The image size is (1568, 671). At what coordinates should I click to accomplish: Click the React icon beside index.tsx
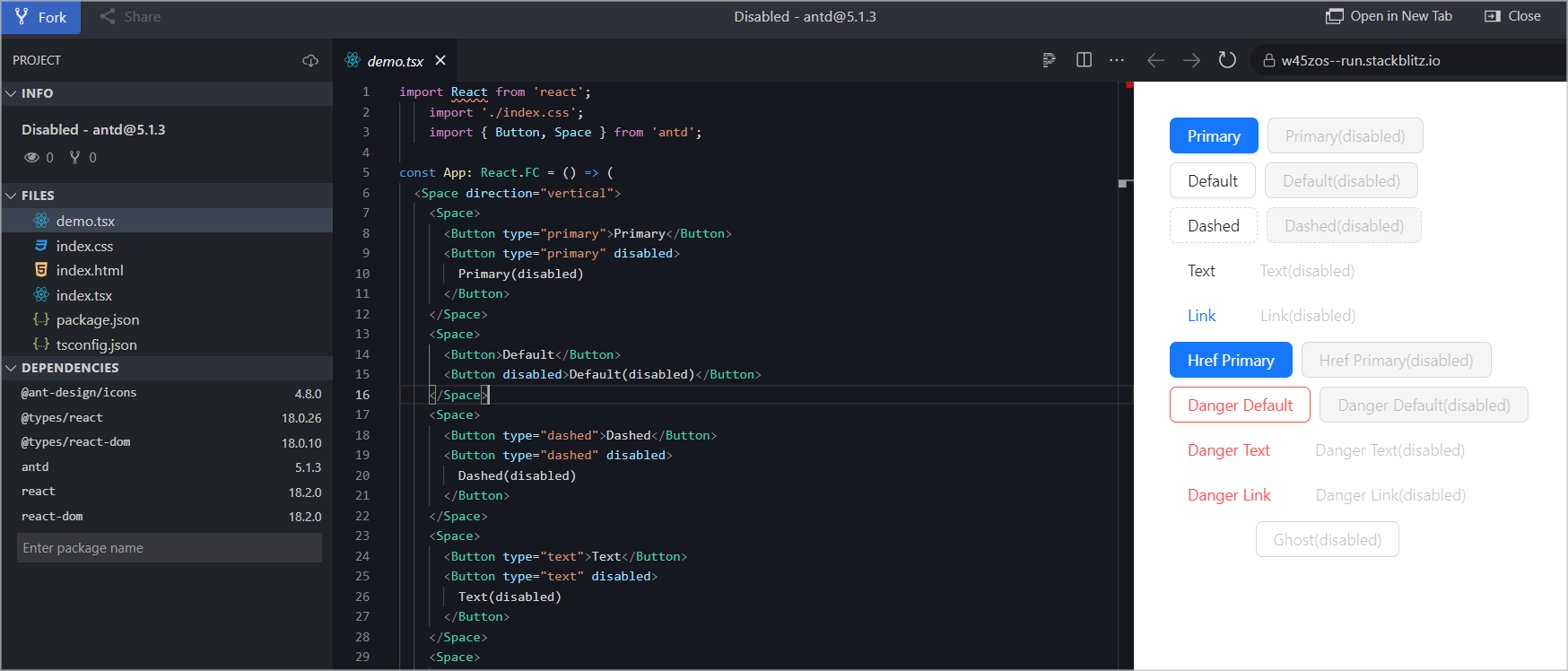pos(41,294)
